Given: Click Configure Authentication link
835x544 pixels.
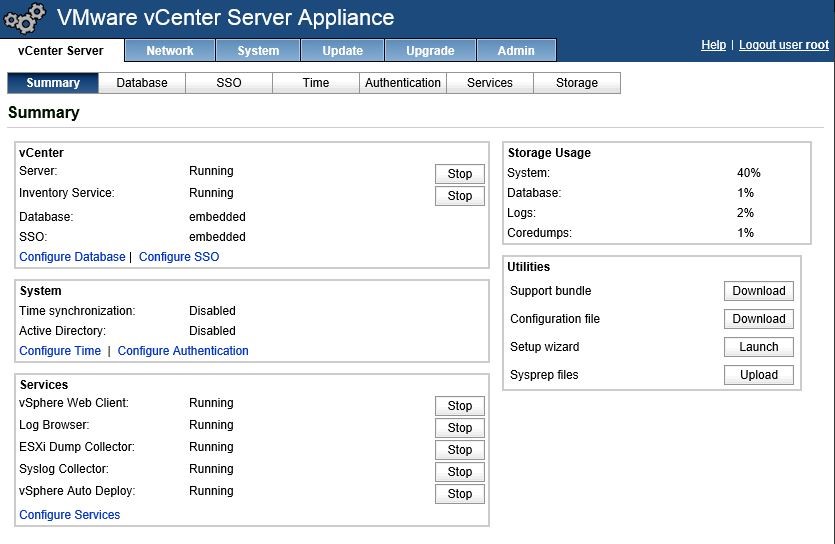Looking at the screenshot, I should click(x=183, y=351).
